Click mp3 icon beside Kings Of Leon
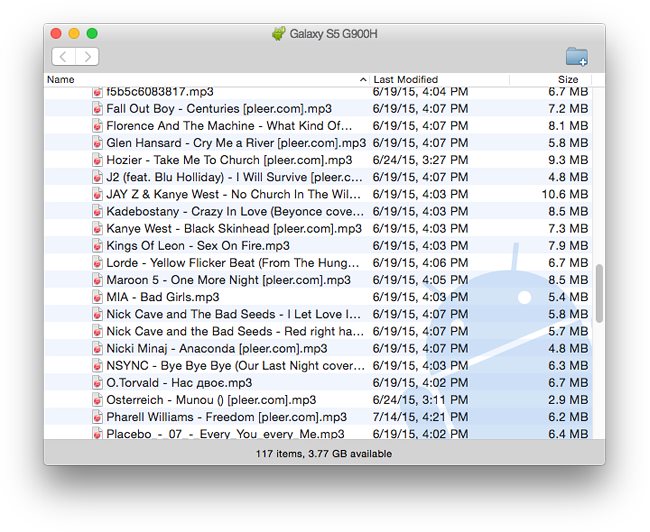650x532 pixels. (97, 246)
